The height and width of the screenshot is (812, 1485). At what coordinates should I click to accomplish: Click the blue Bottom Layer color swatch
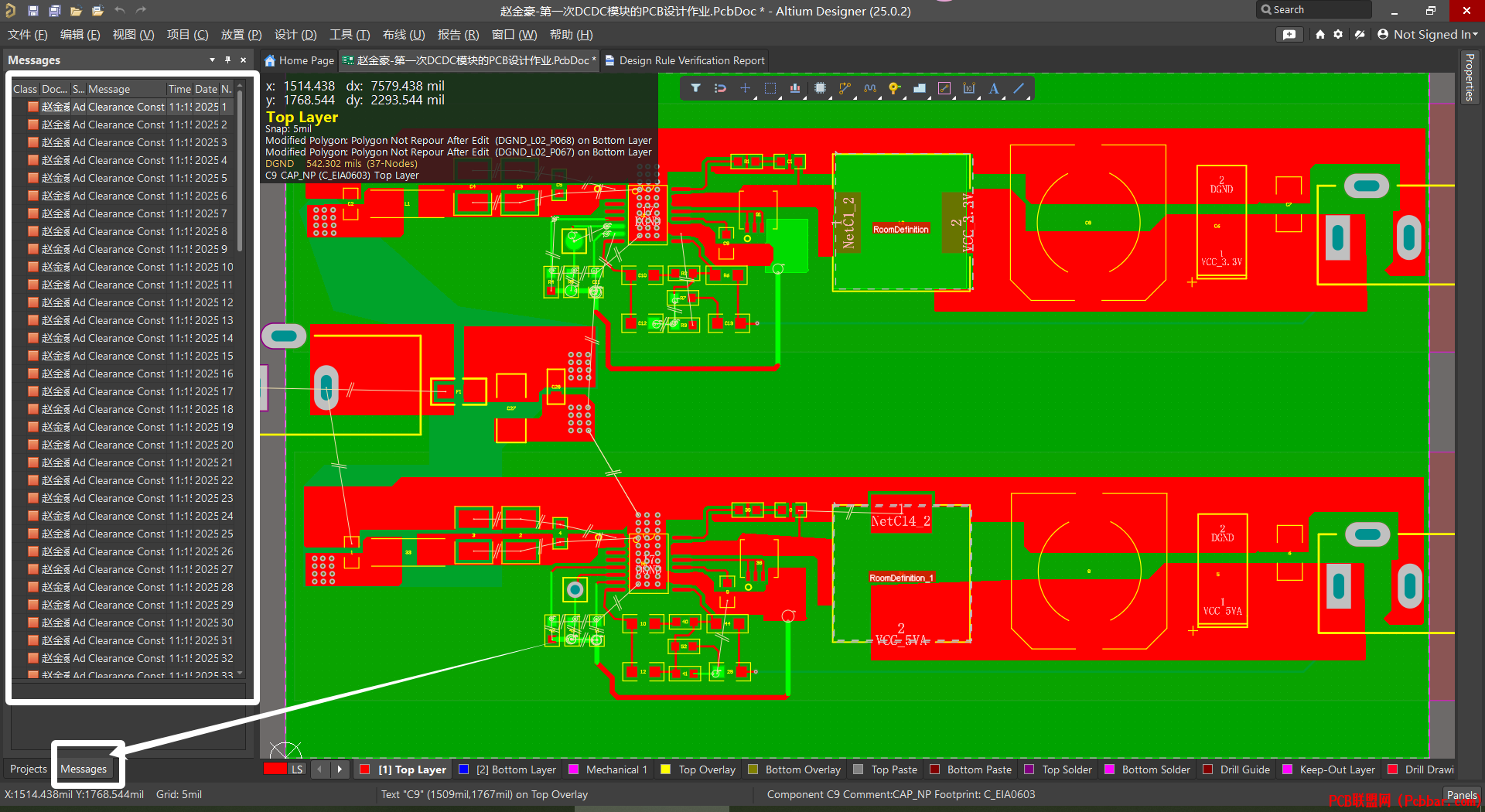tap(464, 769)
